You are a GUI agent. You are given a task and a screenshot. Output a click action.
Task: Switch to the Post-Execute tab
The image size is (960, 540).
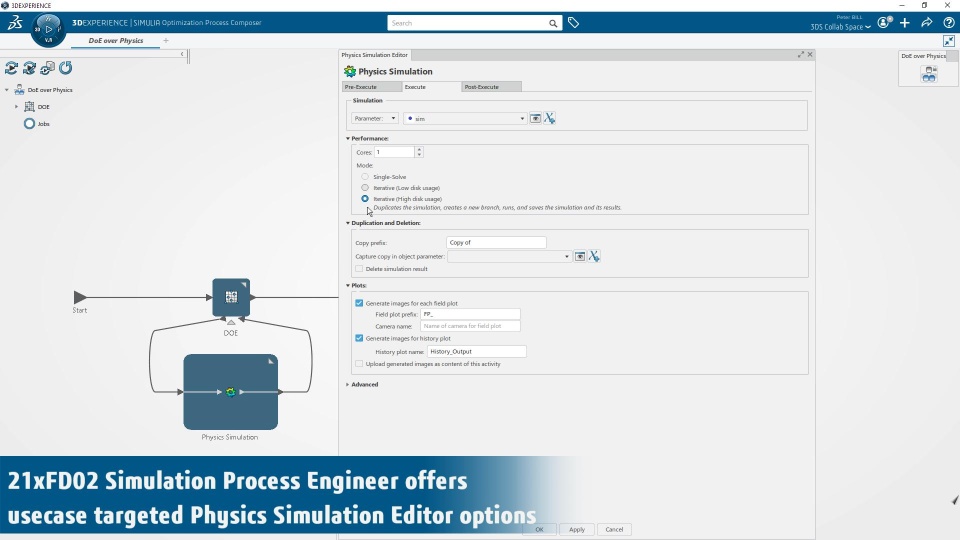491,87
